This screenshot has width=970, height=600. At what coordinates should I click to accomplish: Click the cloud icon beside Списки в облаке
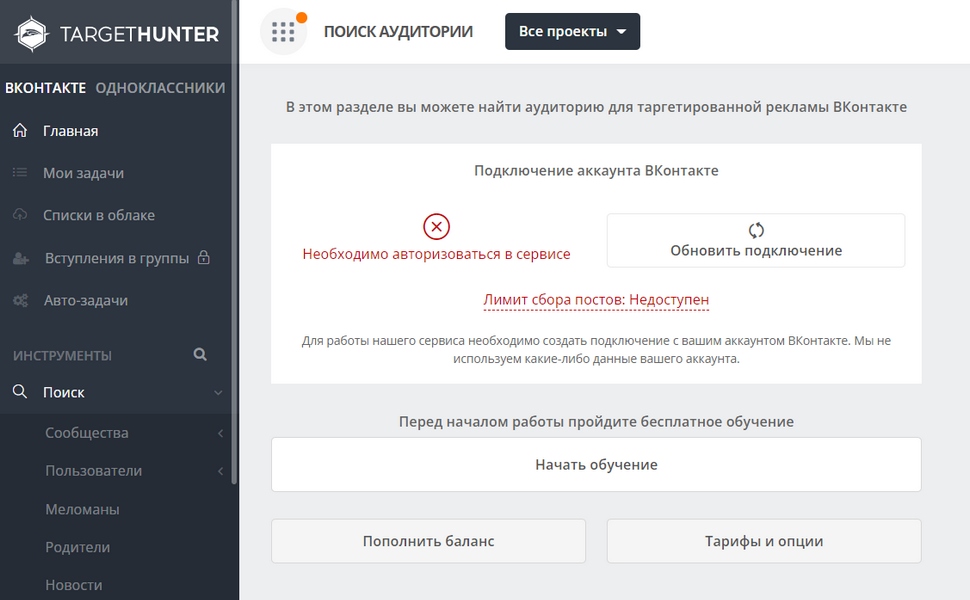click(x=20, y=215)
